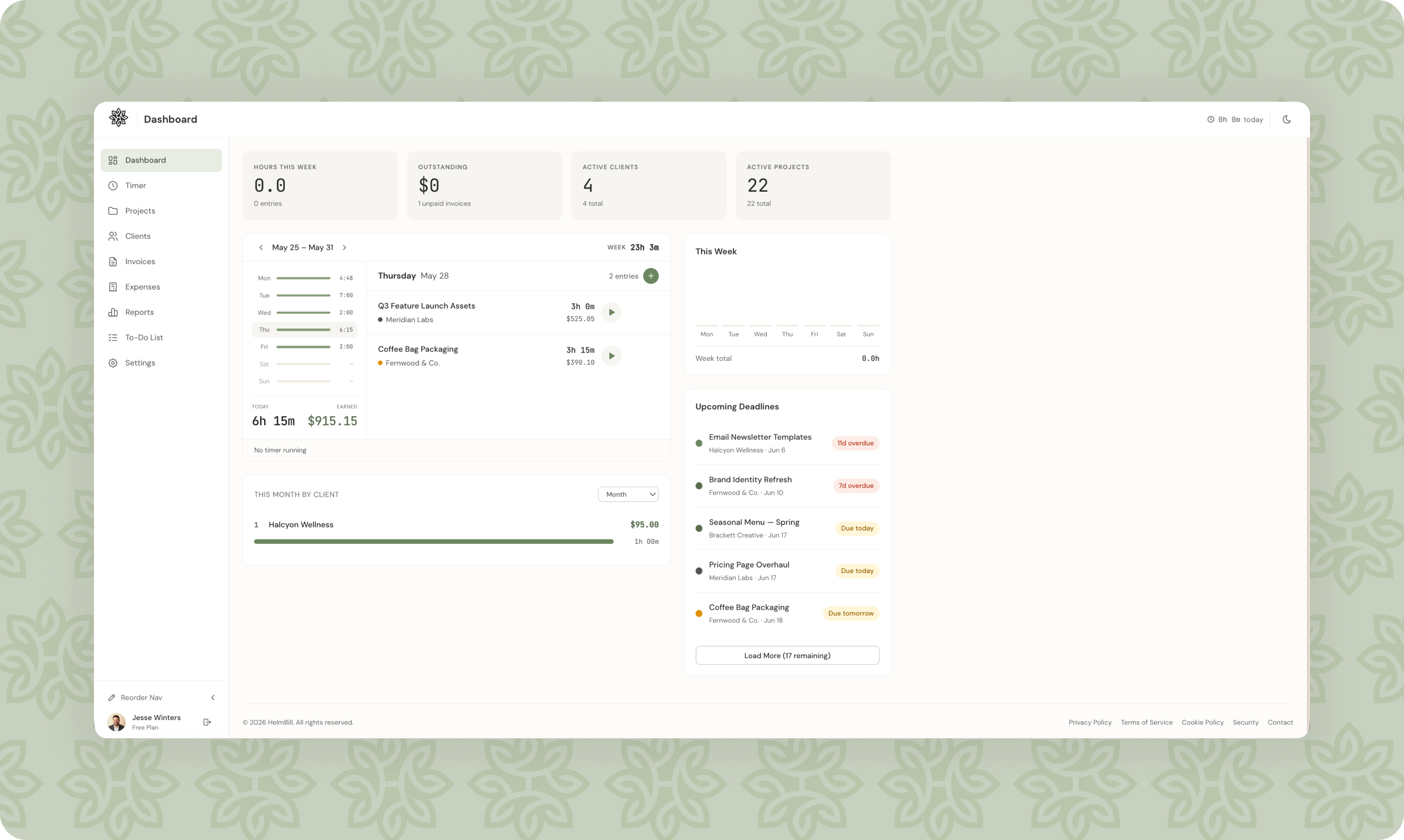Open Hours This Week stat card
Screen dimensions: 1404x840
pos(320,186)
